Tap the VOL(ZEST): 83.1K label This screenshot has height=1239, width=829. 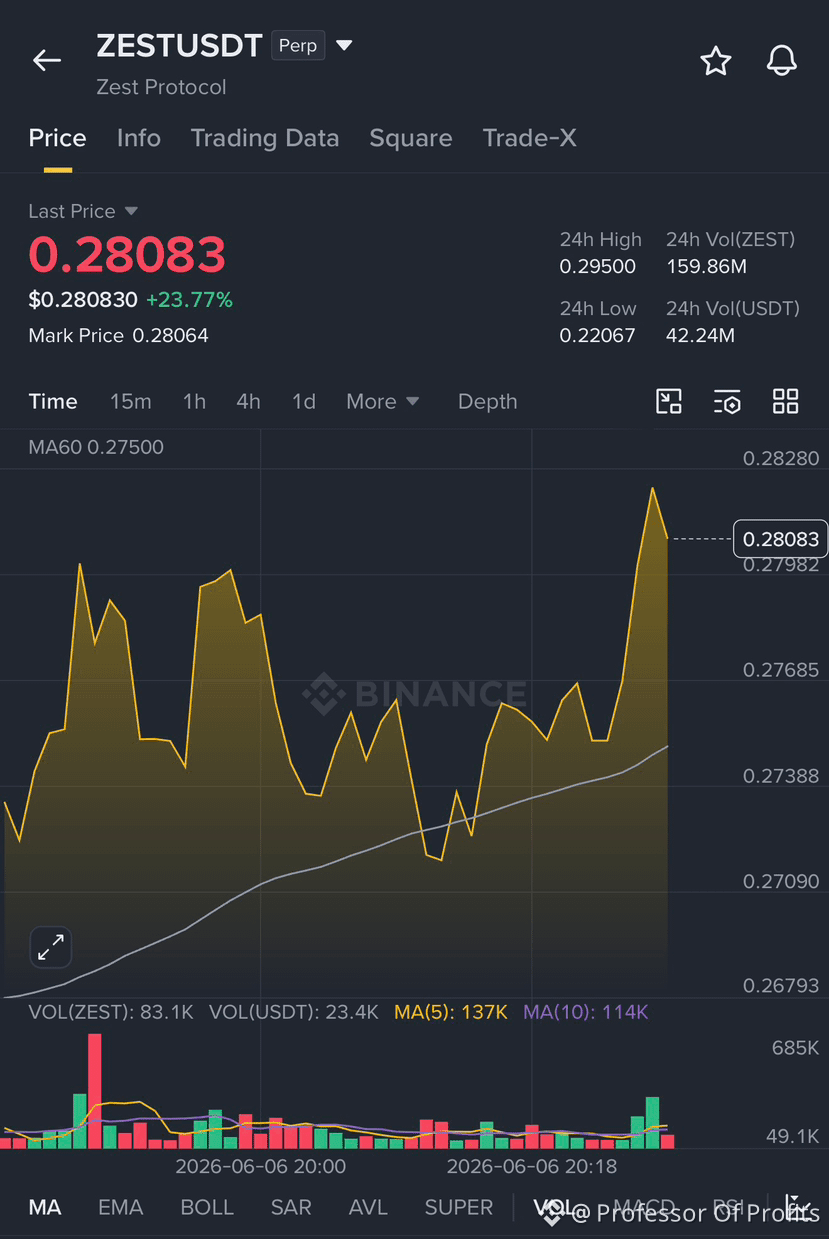111,1012
